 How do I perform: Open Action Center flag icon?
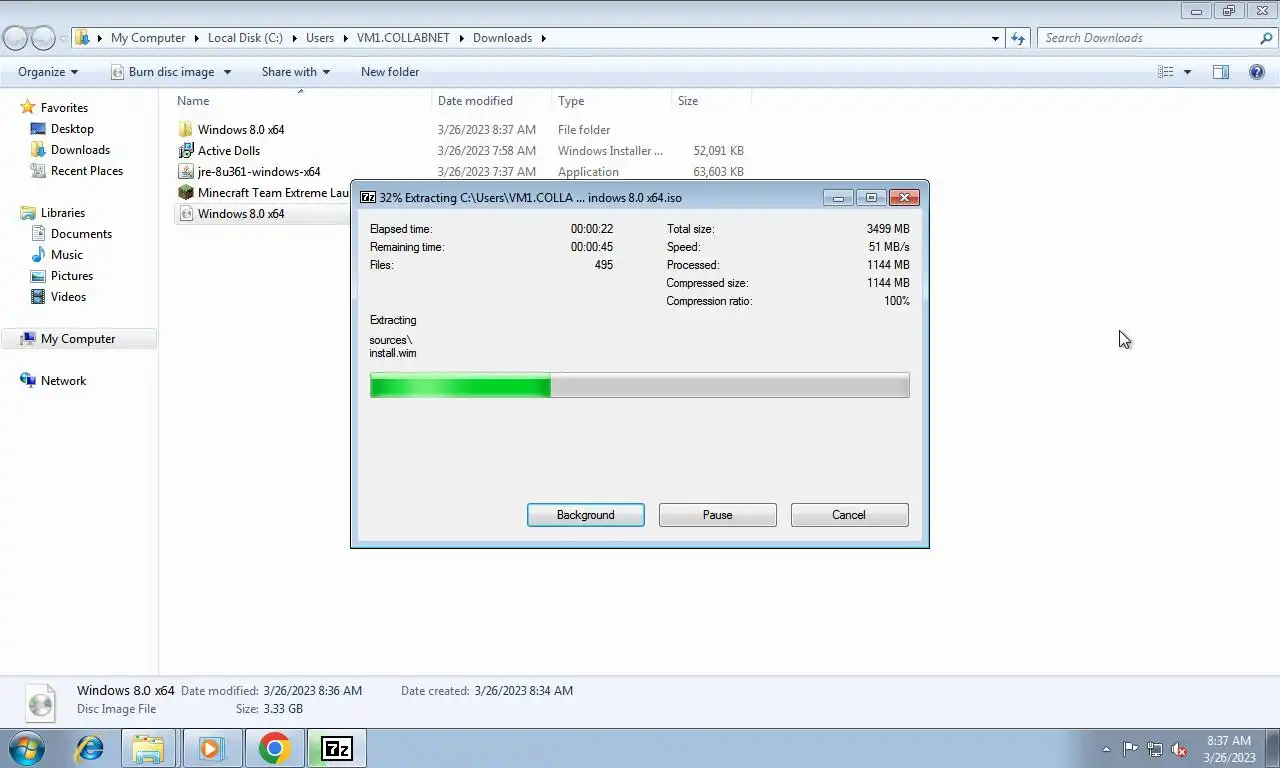pos(1130,749)
